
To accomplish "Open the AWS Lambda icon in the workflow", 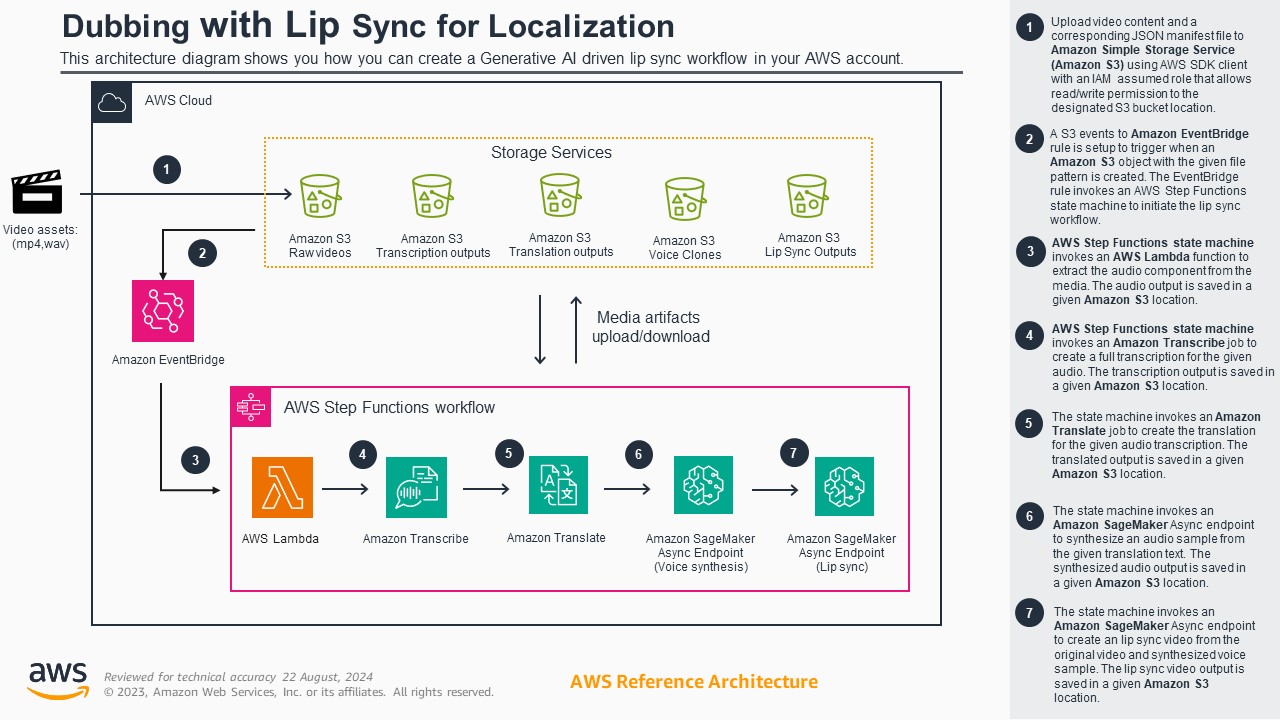I will (282, 487).
